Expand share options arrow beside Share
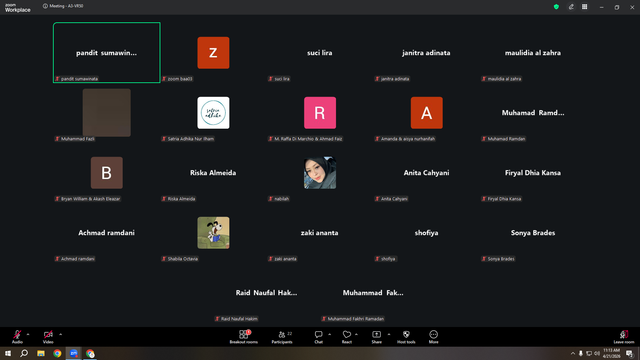Image resolution: width=640 pixels, height=360 pixels. coord(389,334)
